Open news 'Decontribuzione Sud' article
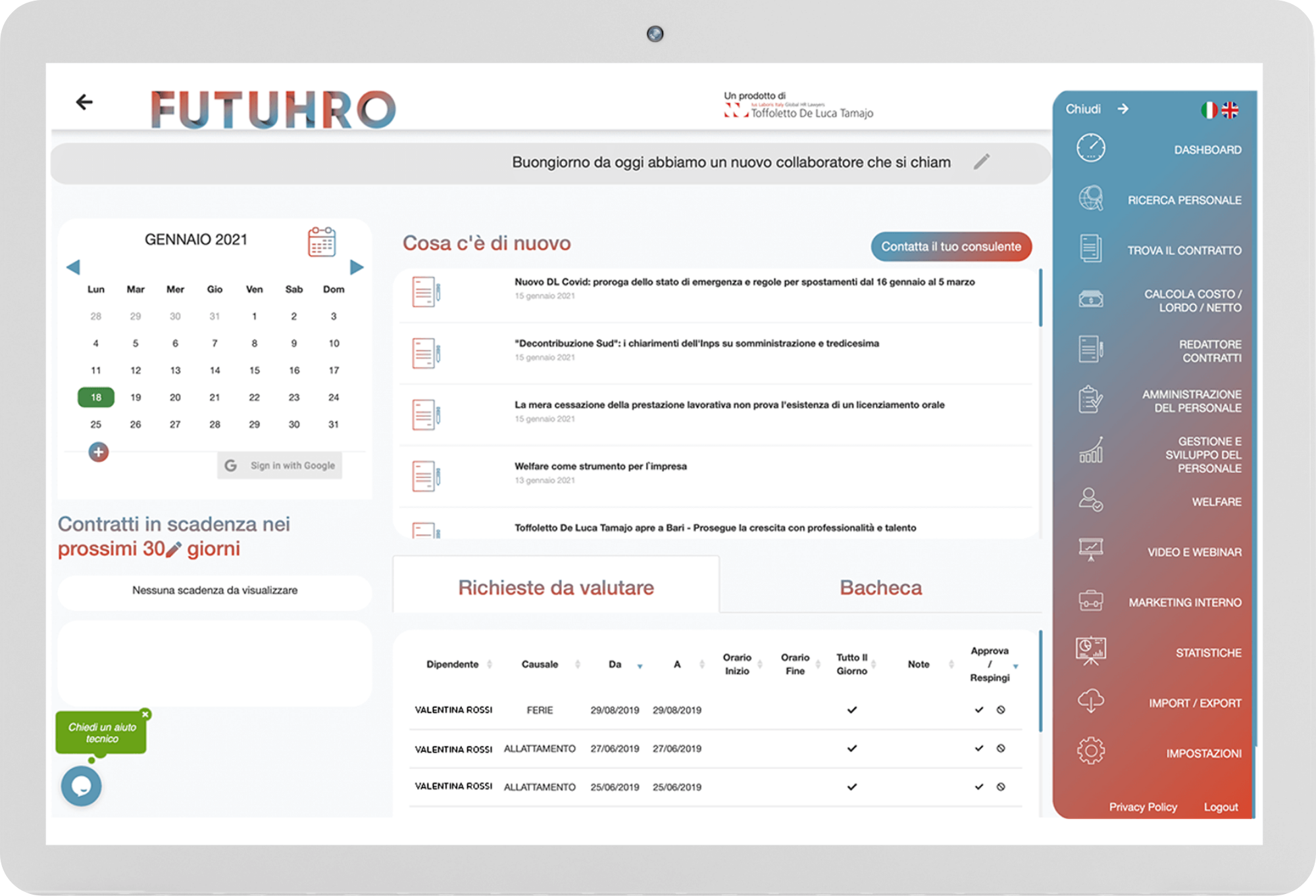The height and width of the screenshot is (896, 1316). coord(696,343)
